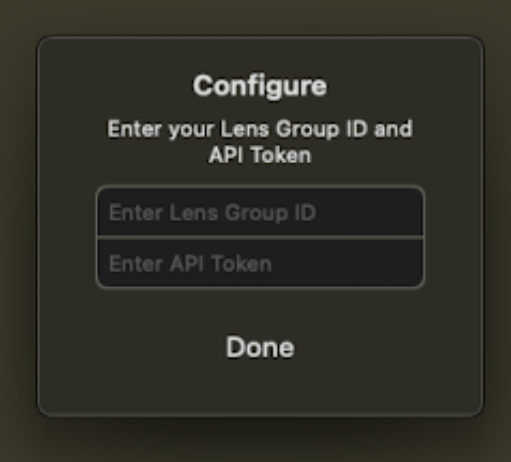Click the 'Enter API Token' placeholder text
The height and width of the screenshot is (462, 511).
[x=191, y=264]
